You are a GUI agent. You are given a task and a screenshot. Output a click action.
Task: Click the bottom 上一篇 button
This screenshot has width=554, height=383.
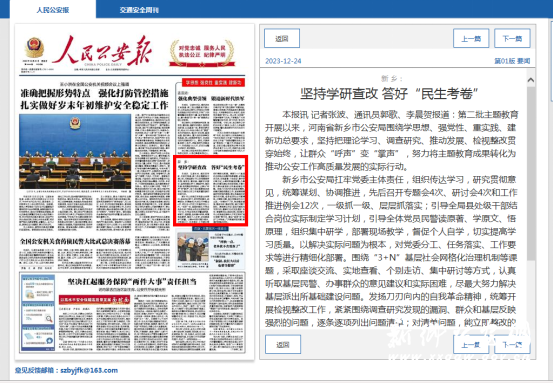click(x=471, y=344)
